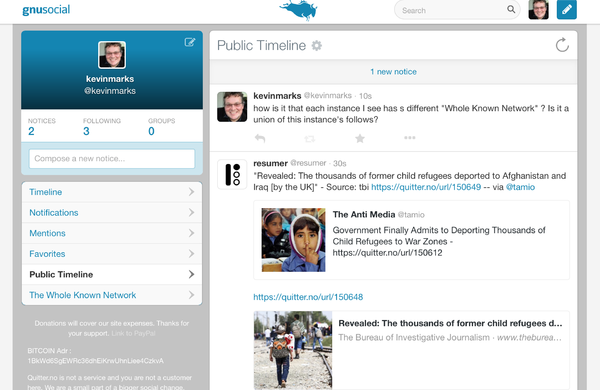This screenshot has height=390, width=600.
Task: Open Public Timeline settings gear
Action: pos(316,46)
